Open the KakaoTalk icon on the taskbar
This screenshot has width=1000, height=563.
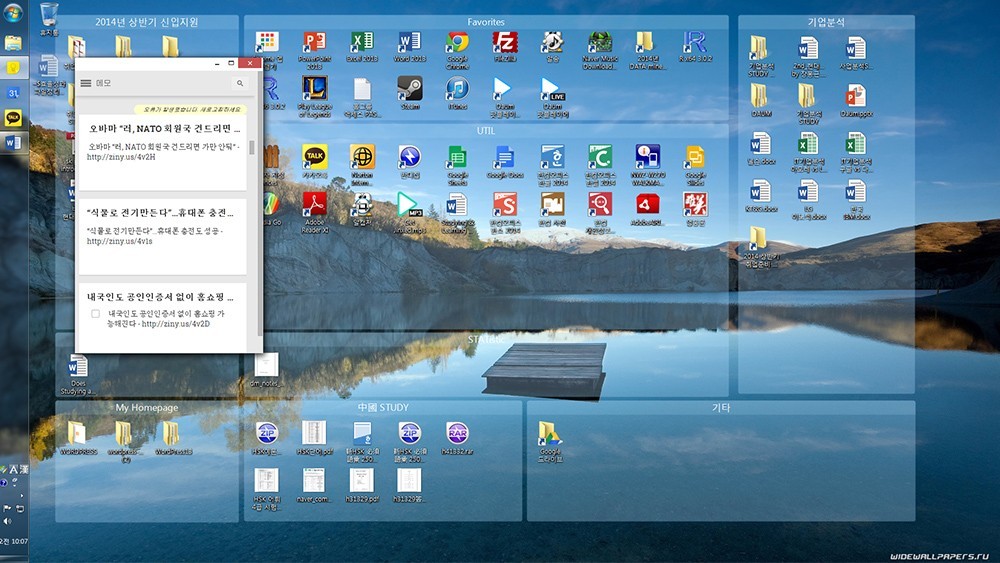[13, 117]
